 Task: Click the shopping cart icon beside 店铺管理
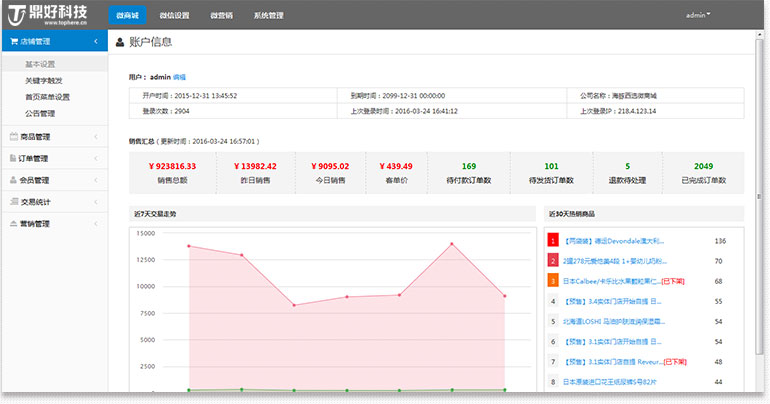pyautogui.click(x=12, y=42)
